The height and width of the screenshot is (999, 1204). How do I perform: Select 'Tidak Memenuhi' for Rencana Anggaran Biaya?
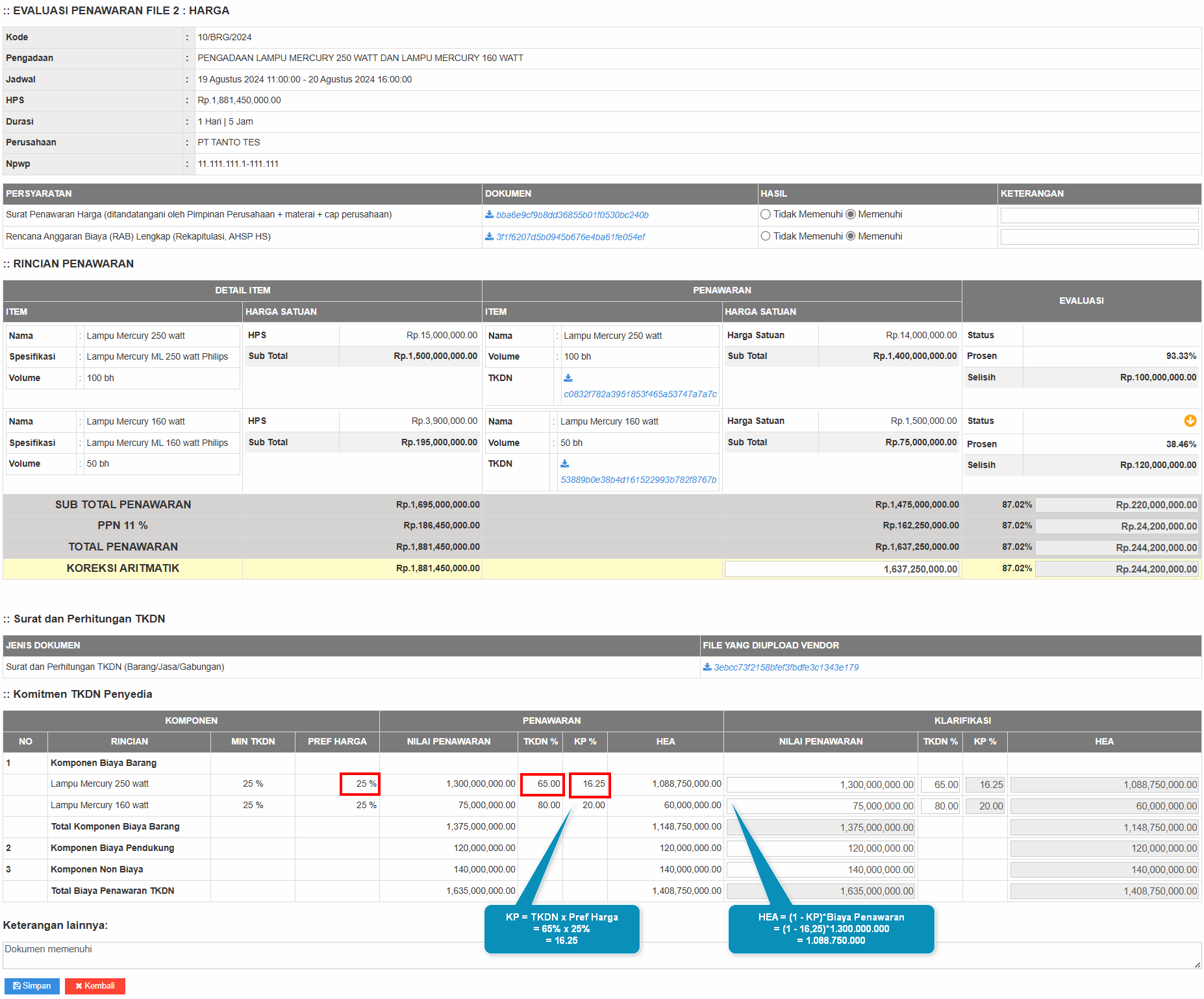coord(766,236)
